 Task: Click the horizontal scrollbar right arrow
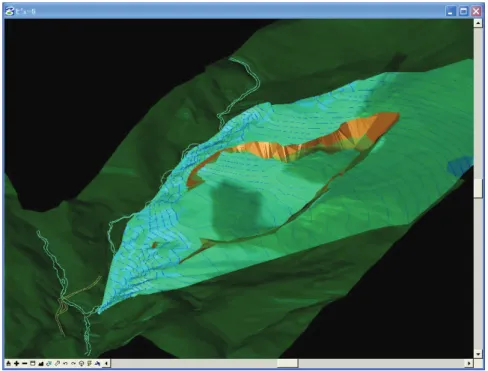tap(469, 363)
